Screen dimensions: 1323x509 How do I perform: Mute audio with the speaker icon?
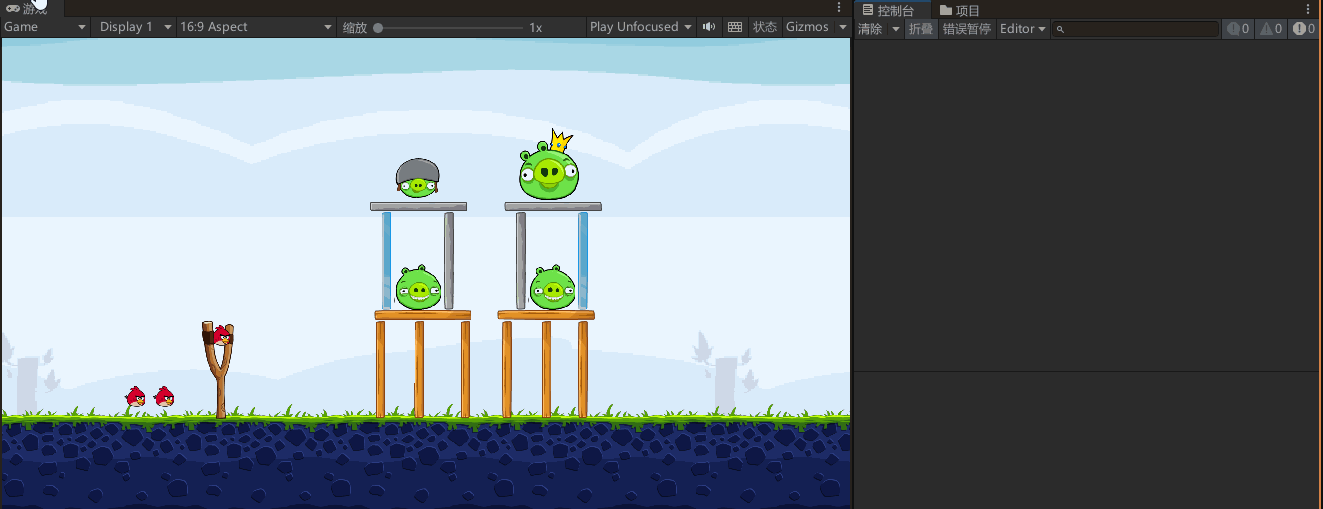(709, 27)
